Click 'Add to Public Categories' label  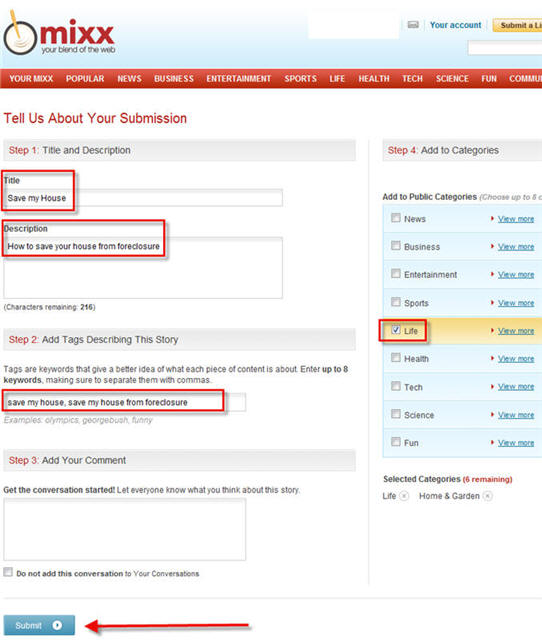pyautogui.click(x=429, y=197)
